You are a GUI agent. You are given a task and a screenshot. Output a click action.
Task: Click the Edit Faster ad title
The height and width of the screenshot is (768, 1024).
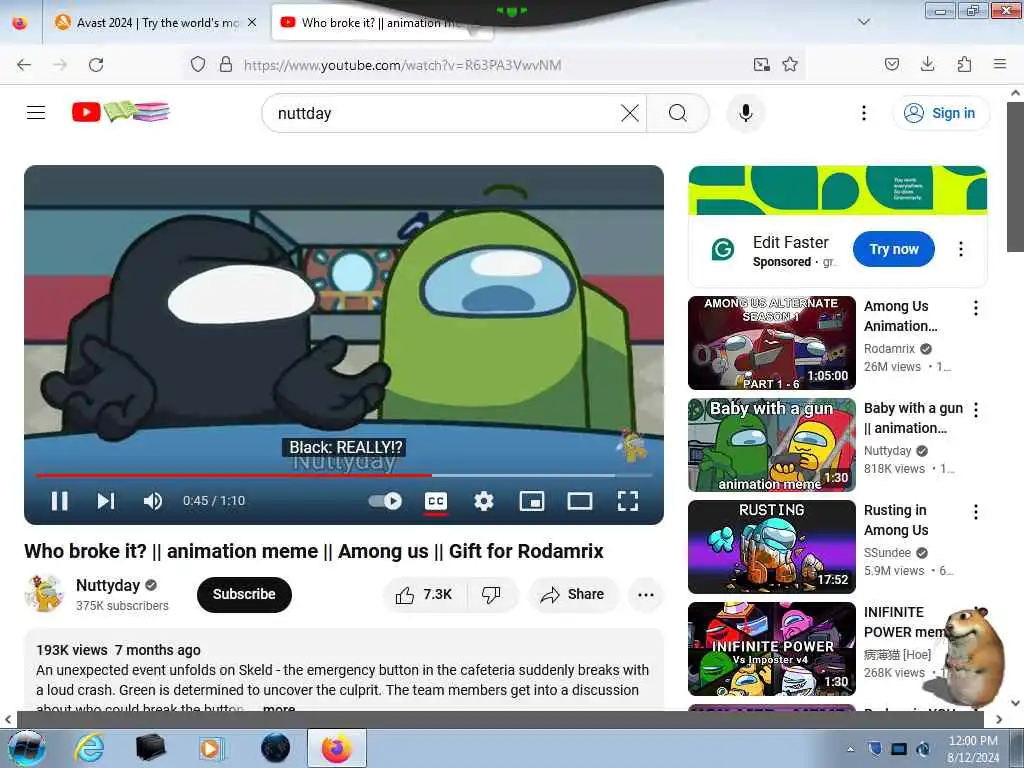(x=790, y=242)
